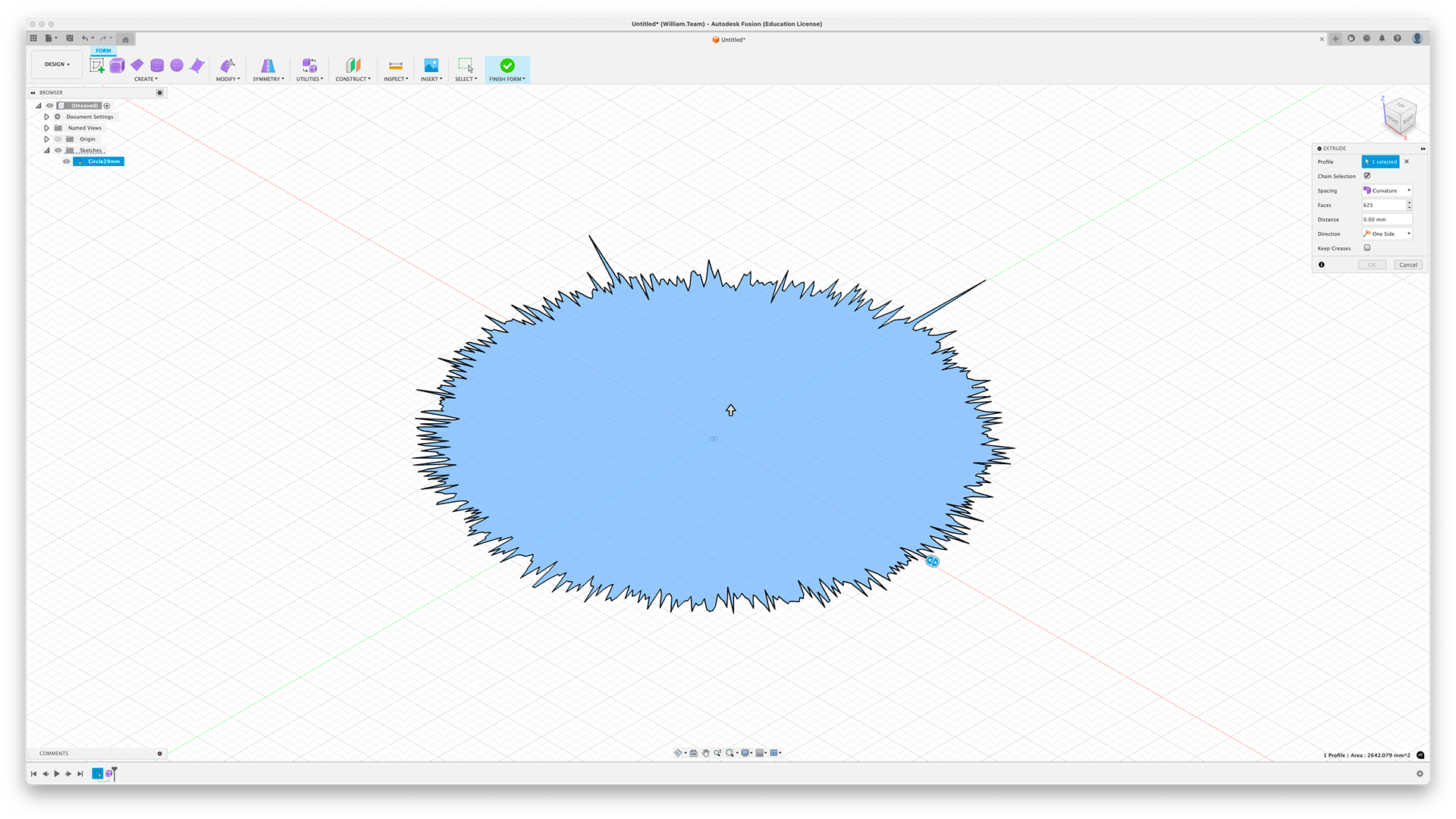Select the Cylinder form tool
Viewport: 1456px width, 819px height.
157,65
